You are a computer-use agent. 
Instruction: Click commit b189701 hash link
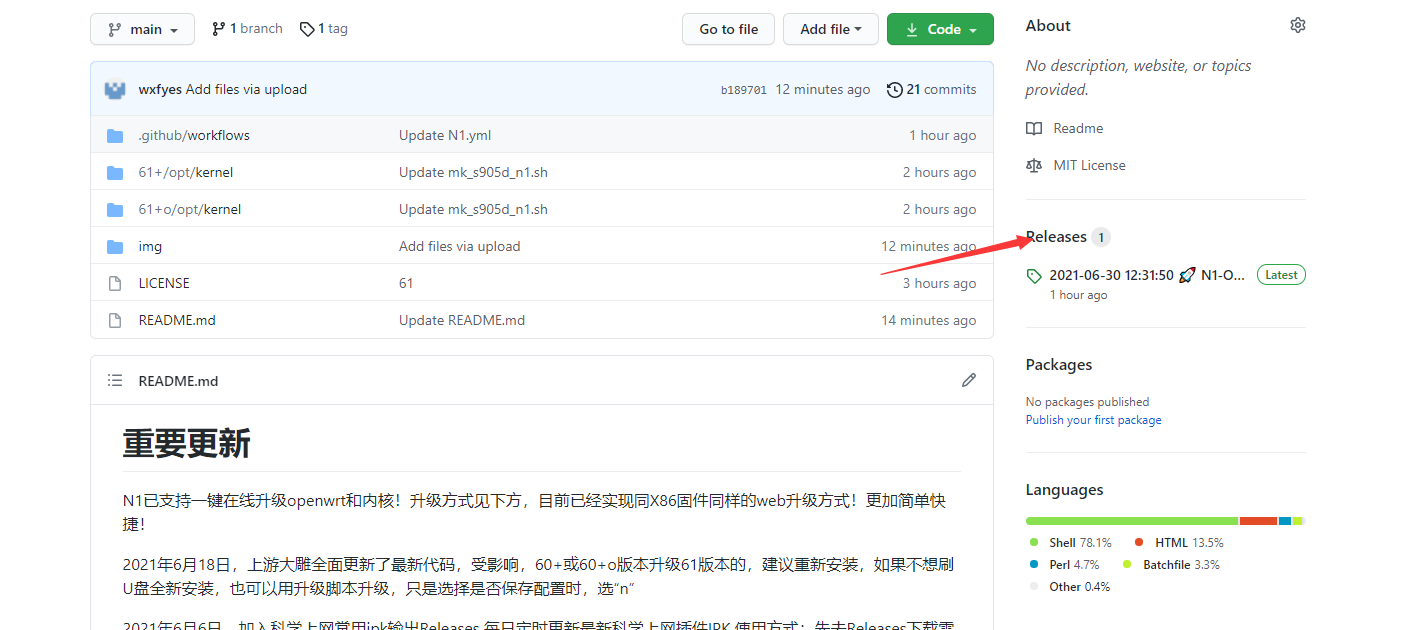pos(744,89)
